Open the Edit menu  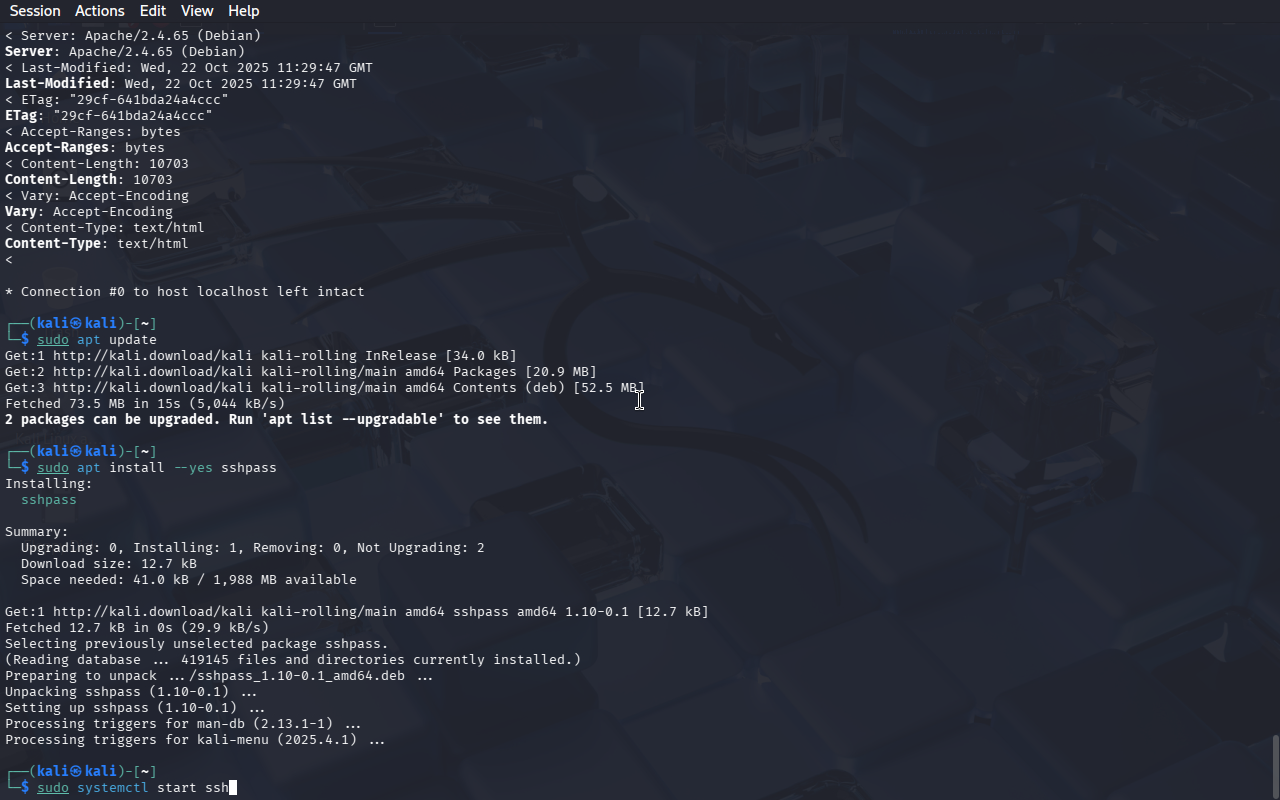click(153, 10)
